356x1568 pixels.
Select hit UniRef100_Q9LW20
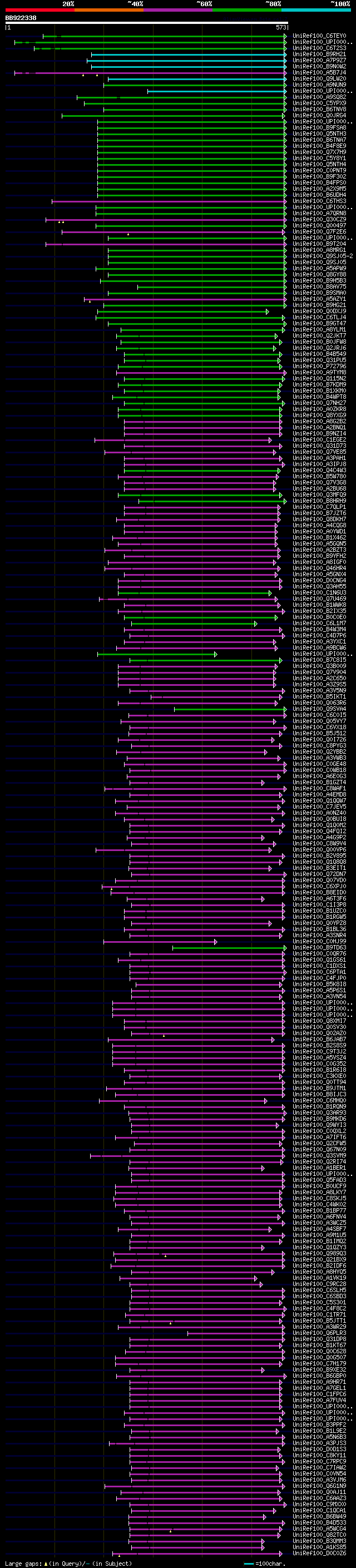pos(319,78)
